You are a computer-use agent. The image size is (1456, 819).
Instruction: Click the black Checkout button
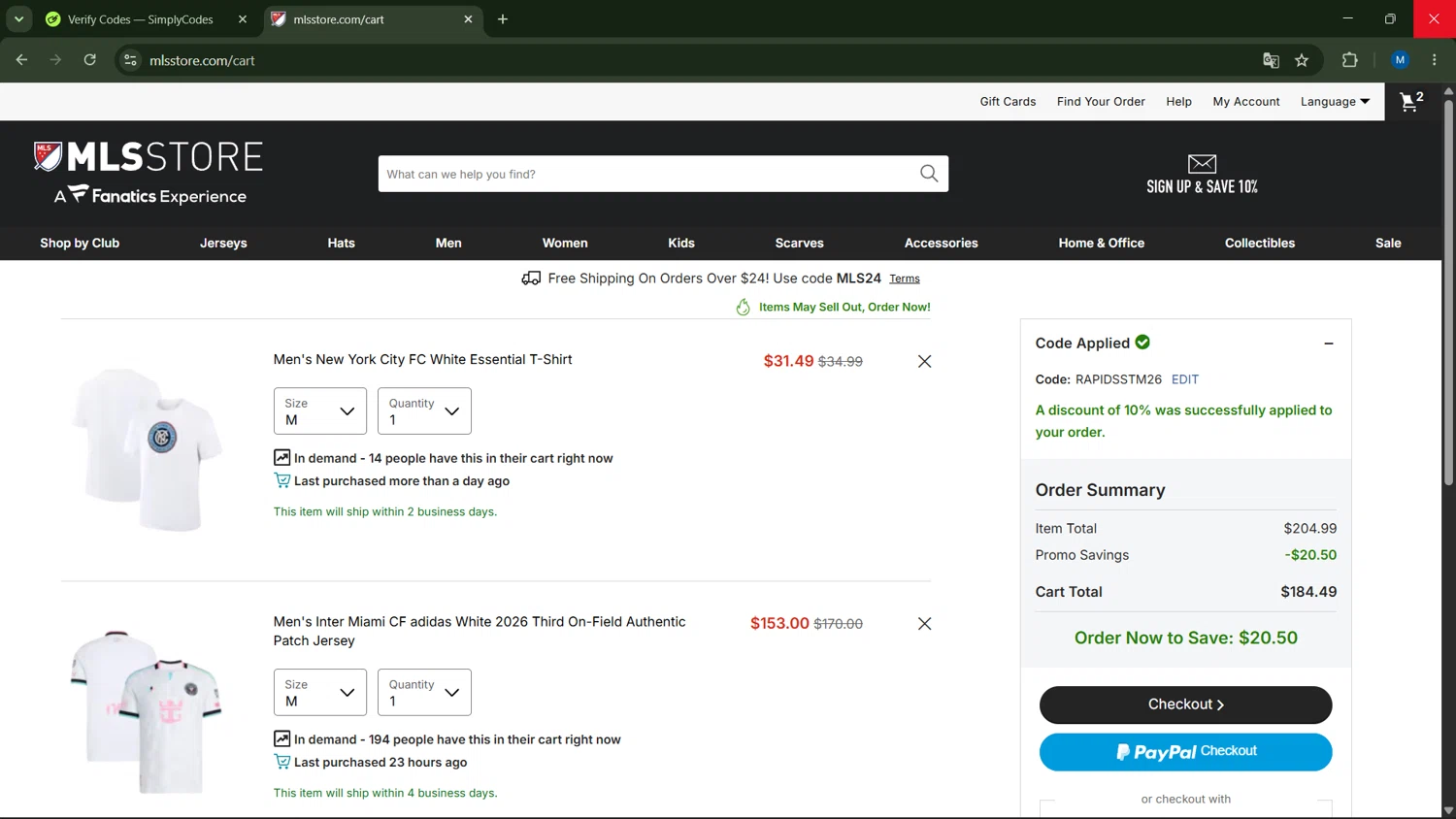point(1185,704)
